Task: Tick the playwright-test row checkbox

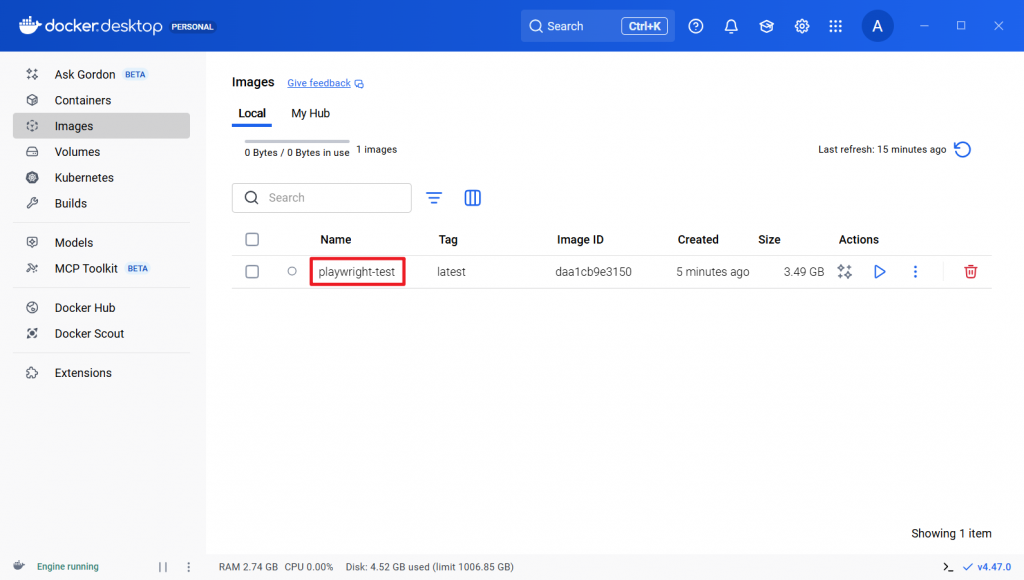Action: [252, 272]
